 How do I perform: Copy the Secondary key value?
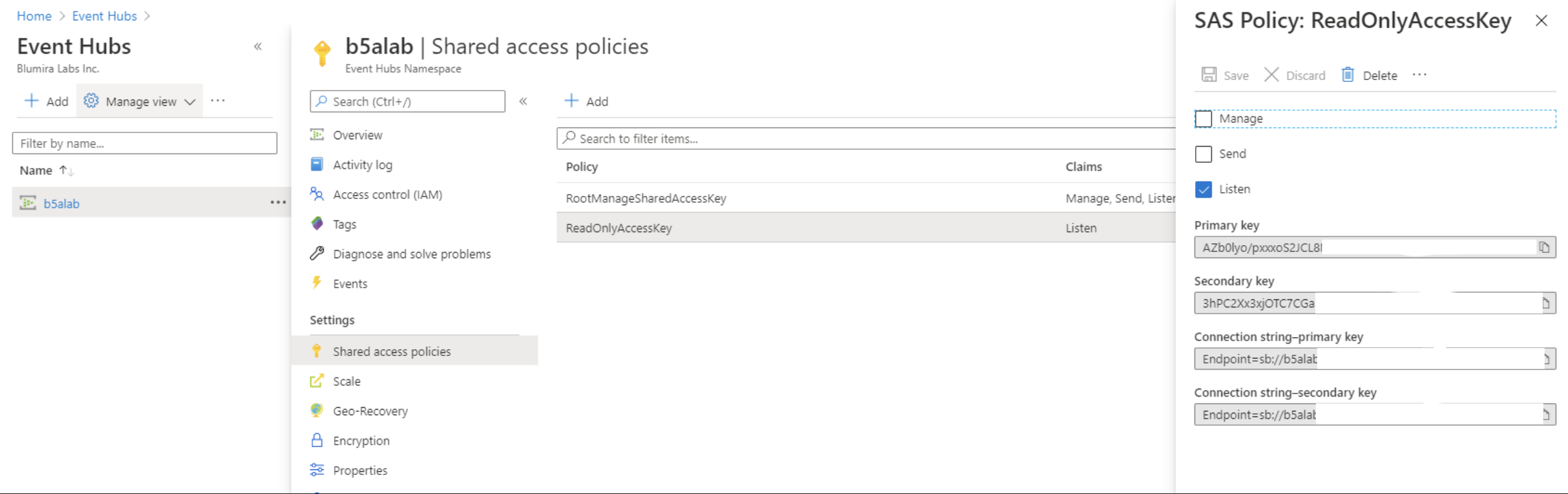(x=1545, y=303)
